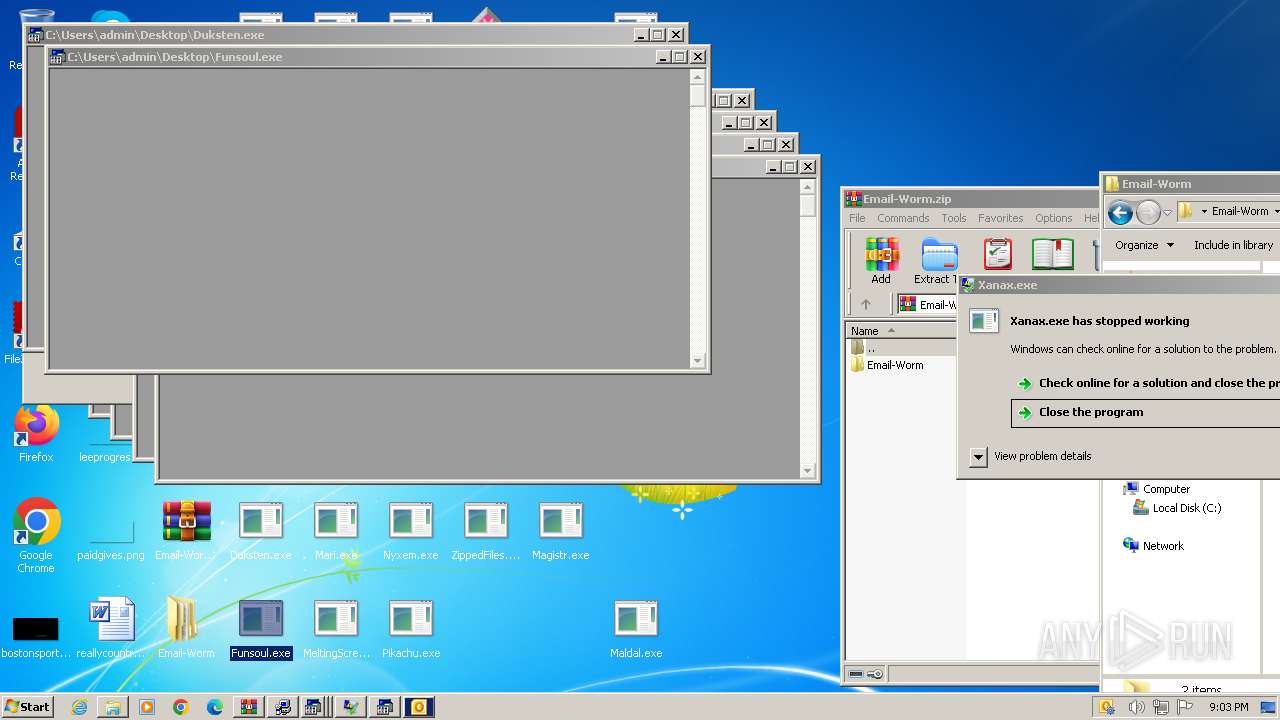Select the Pikachu.exe desktop icon
The height and width of the screenshot is (720, 1280).
pos(411,629)
